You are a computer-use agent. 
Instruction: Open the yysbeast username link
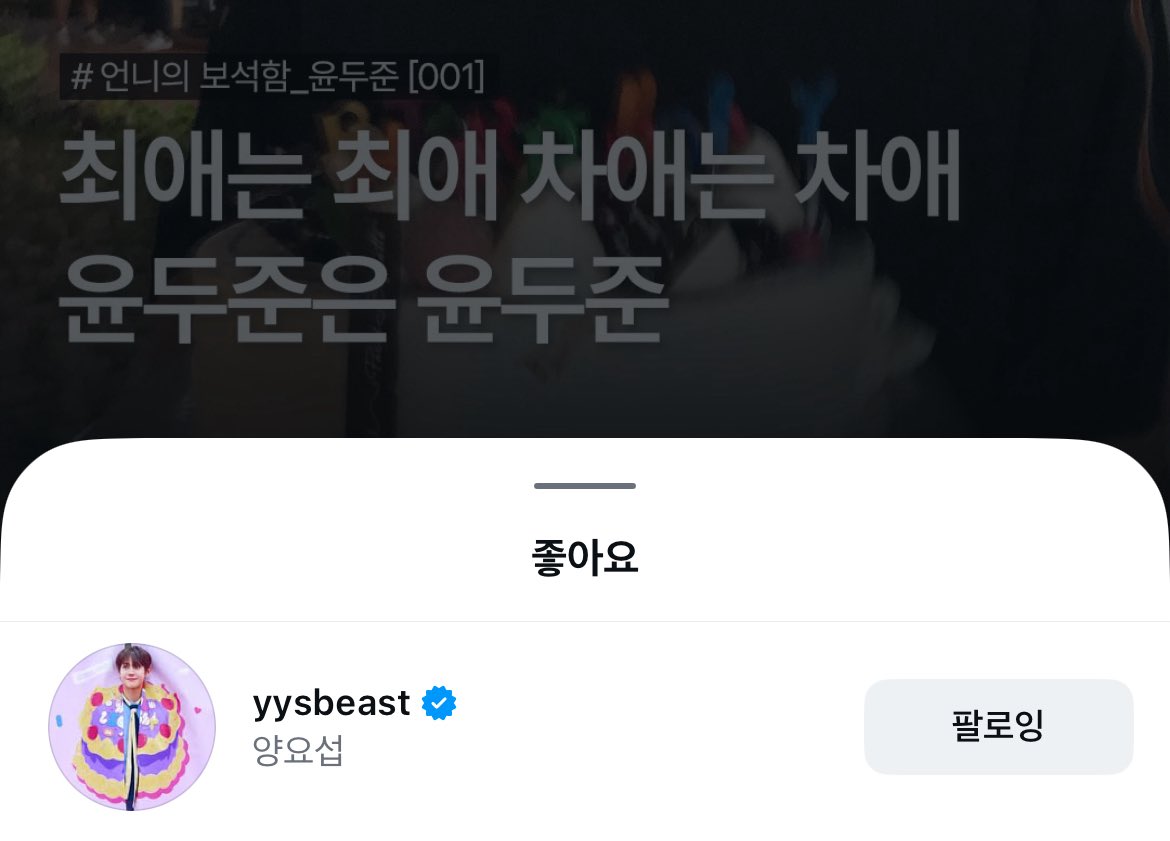click(x=331, y=703)
